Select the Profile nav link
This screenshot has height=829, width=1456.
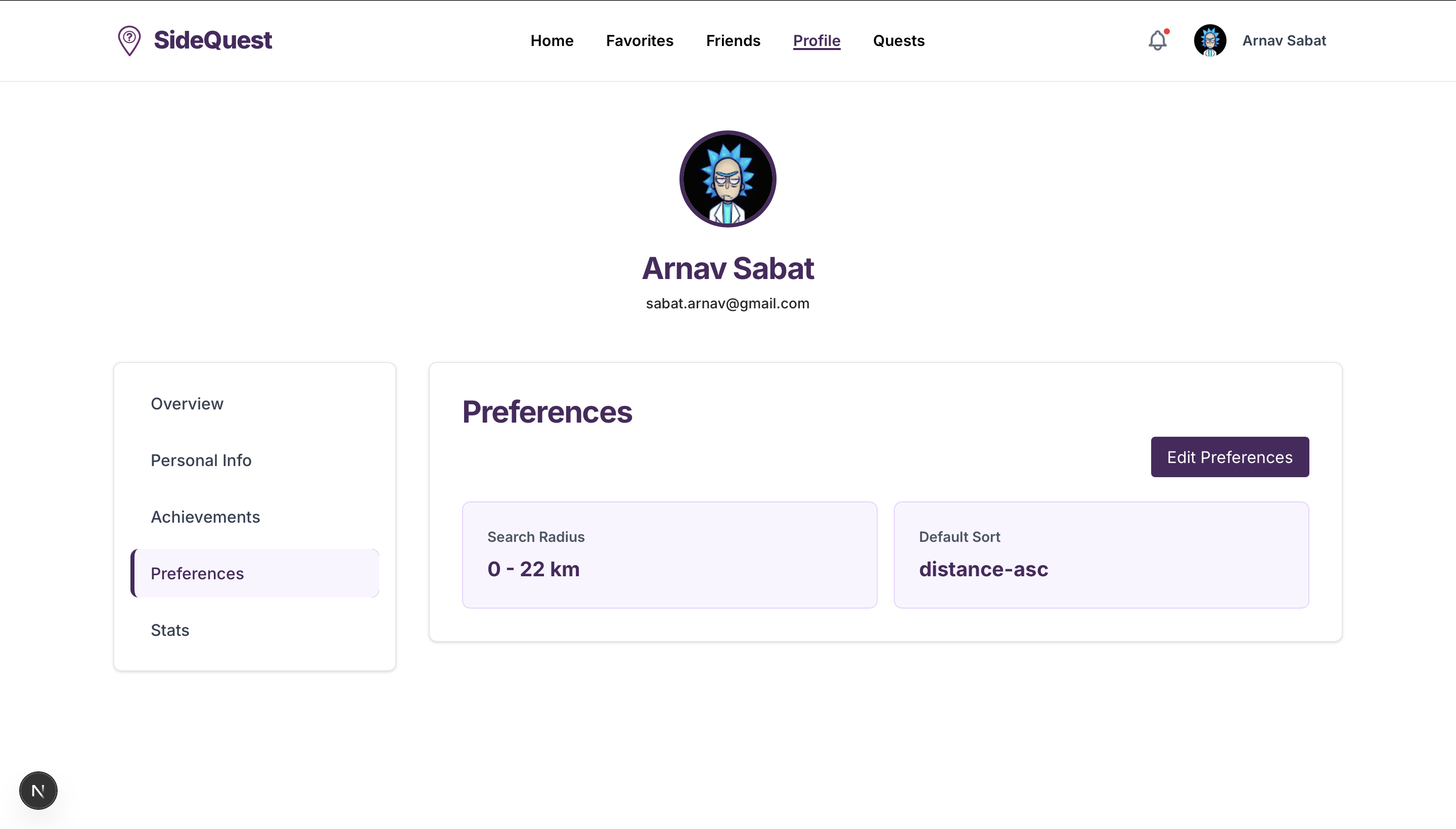816,40
